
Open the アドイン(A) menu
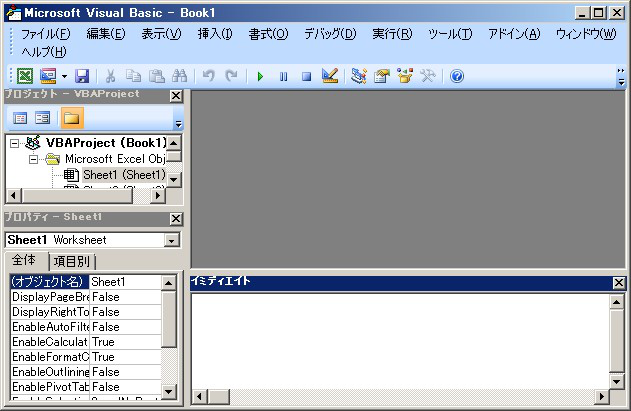(514, 34)
